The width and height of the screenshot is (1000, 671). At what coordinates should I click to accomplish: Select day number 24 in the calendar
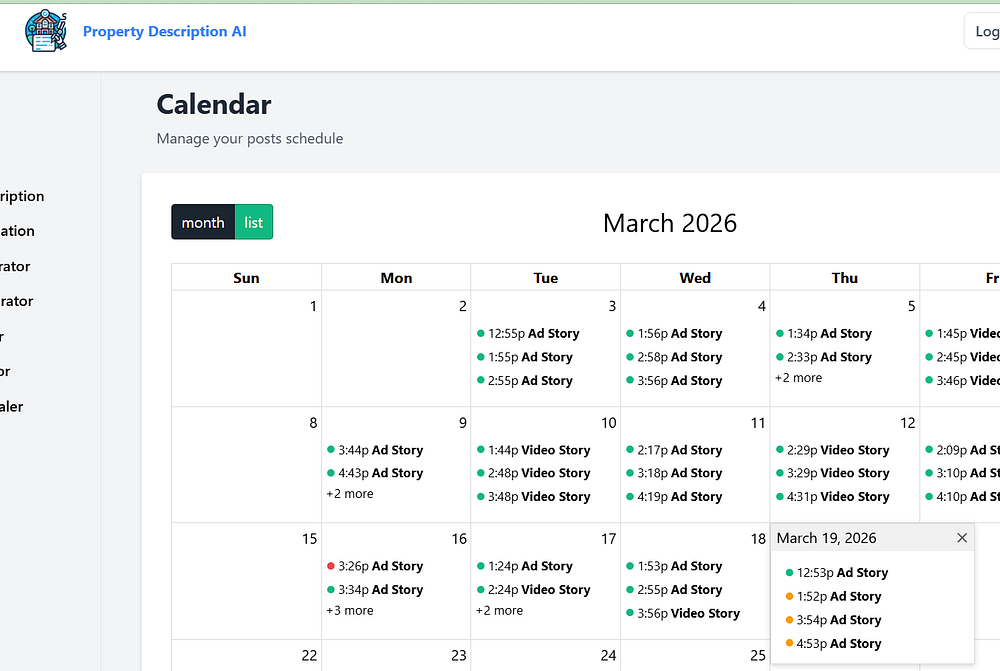coord(608,656)
